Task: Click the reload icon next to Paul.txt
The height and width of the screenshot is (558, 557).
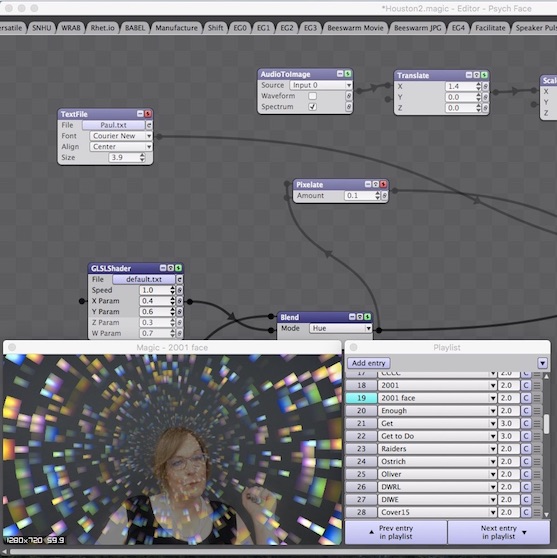Action: pos(149,125)
